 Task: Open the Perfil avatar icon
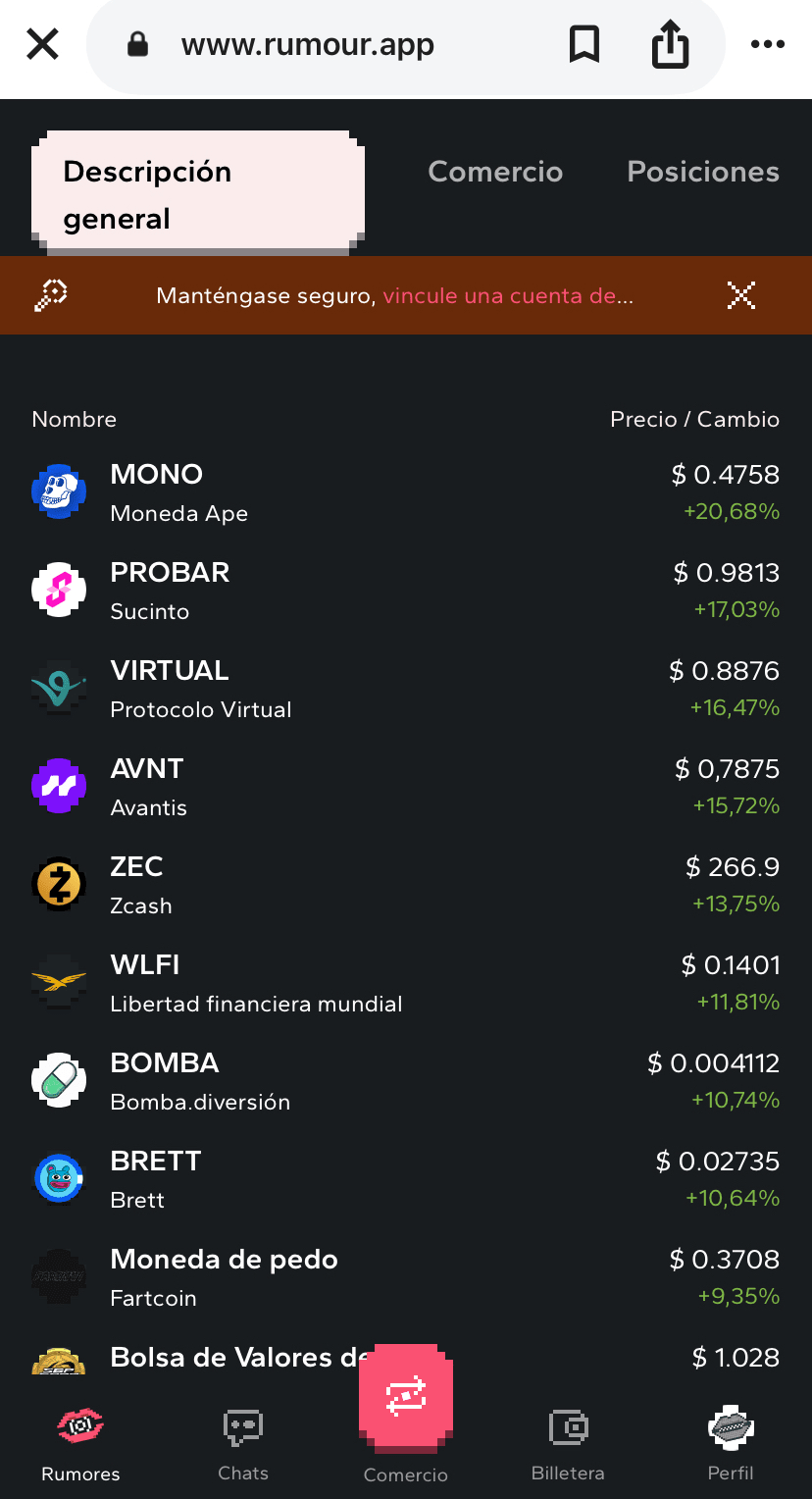tap(731, 1428)
